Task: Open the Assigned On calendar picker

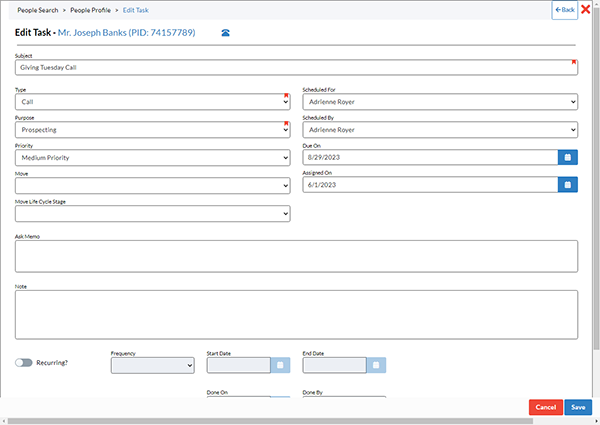Action: point(567,185)
